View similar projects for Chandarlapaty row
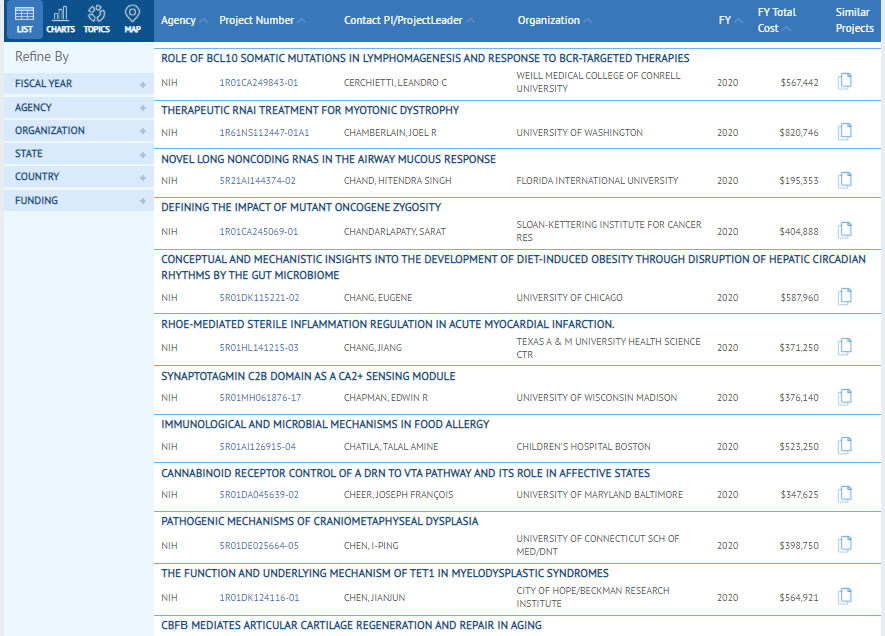 [845, 230]
